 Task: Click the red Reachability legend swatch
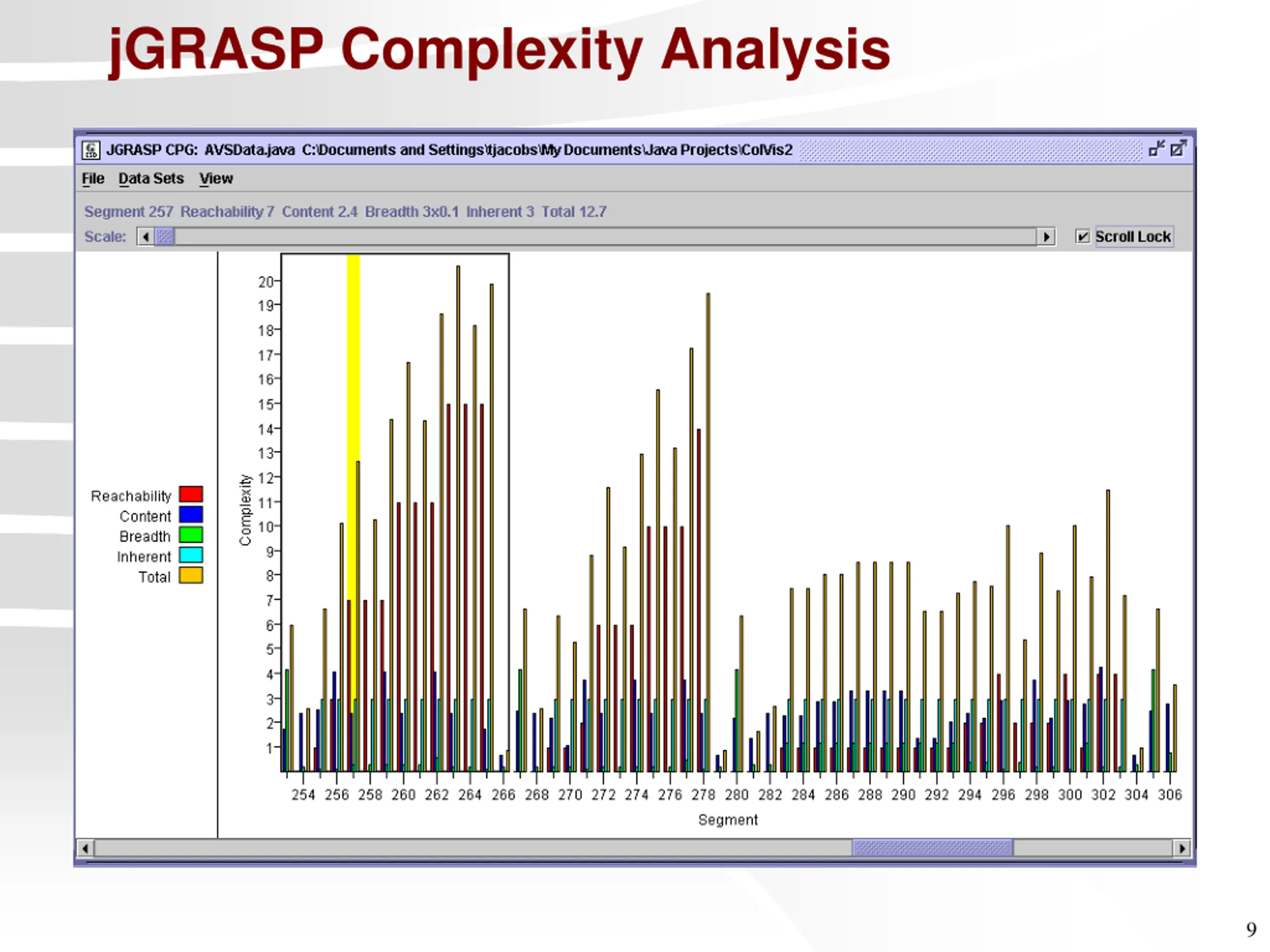[x=190, y=495]
